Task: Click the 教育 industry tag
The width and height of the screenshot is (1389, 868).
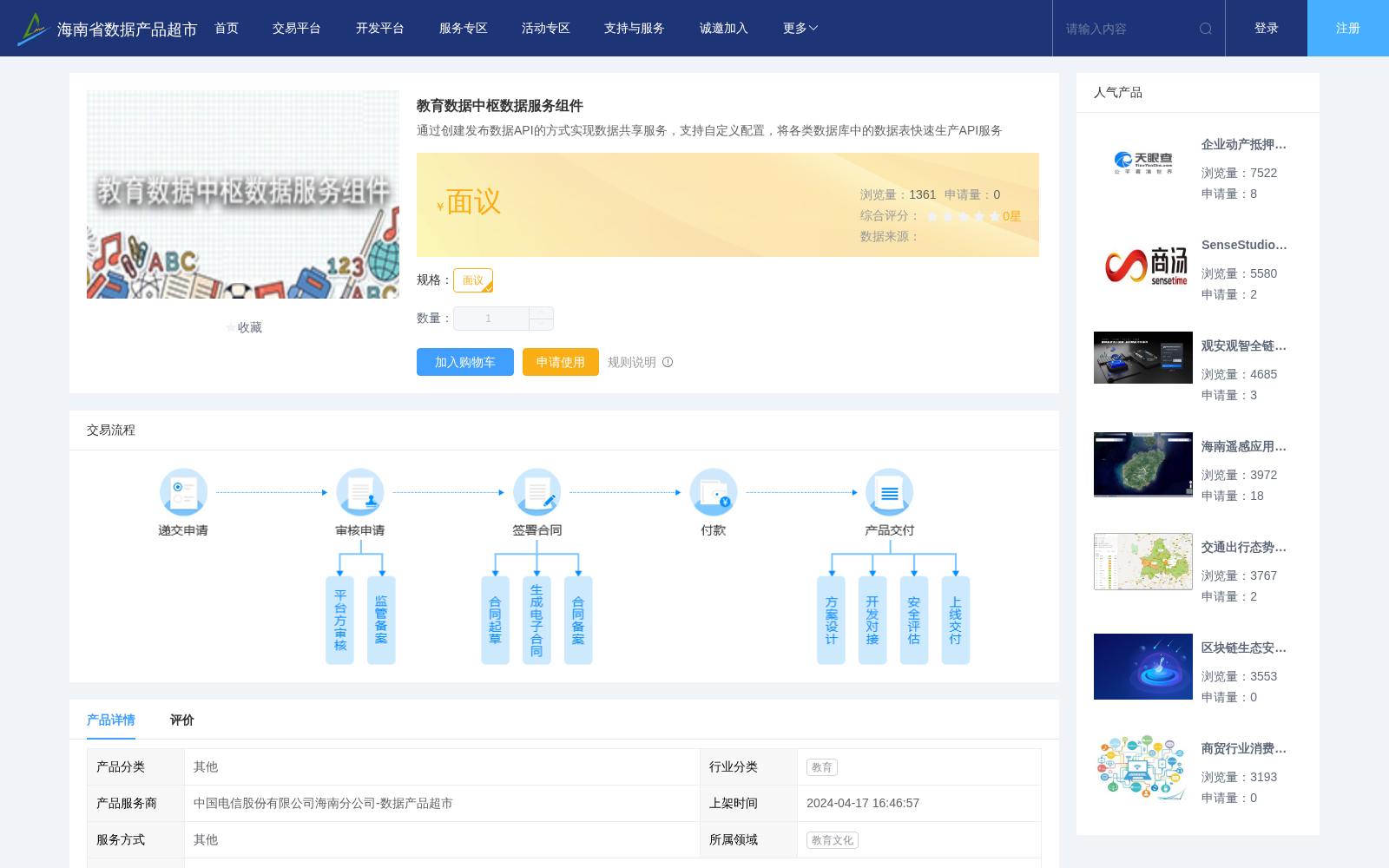Action: click(822, 767)
